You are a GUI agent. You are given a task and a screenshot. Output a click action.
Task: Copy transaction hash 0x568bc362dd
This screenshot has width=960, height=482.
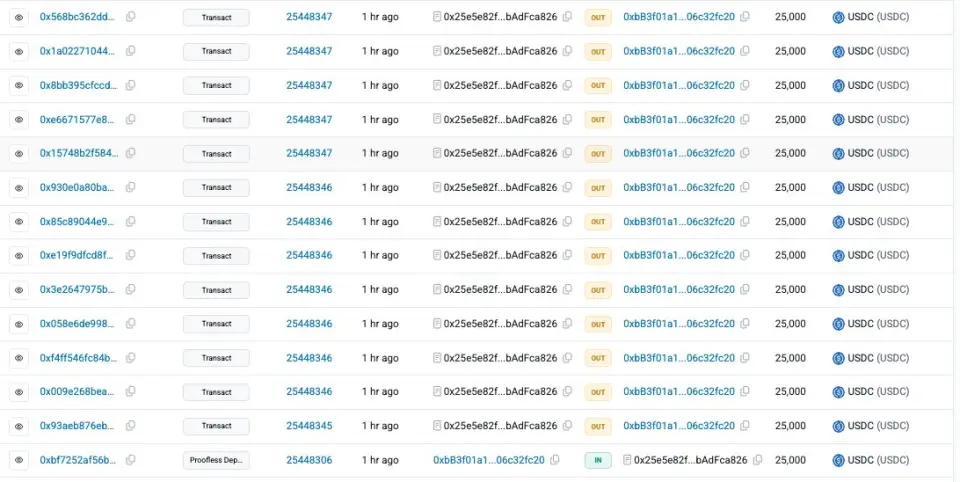(130, 17)
